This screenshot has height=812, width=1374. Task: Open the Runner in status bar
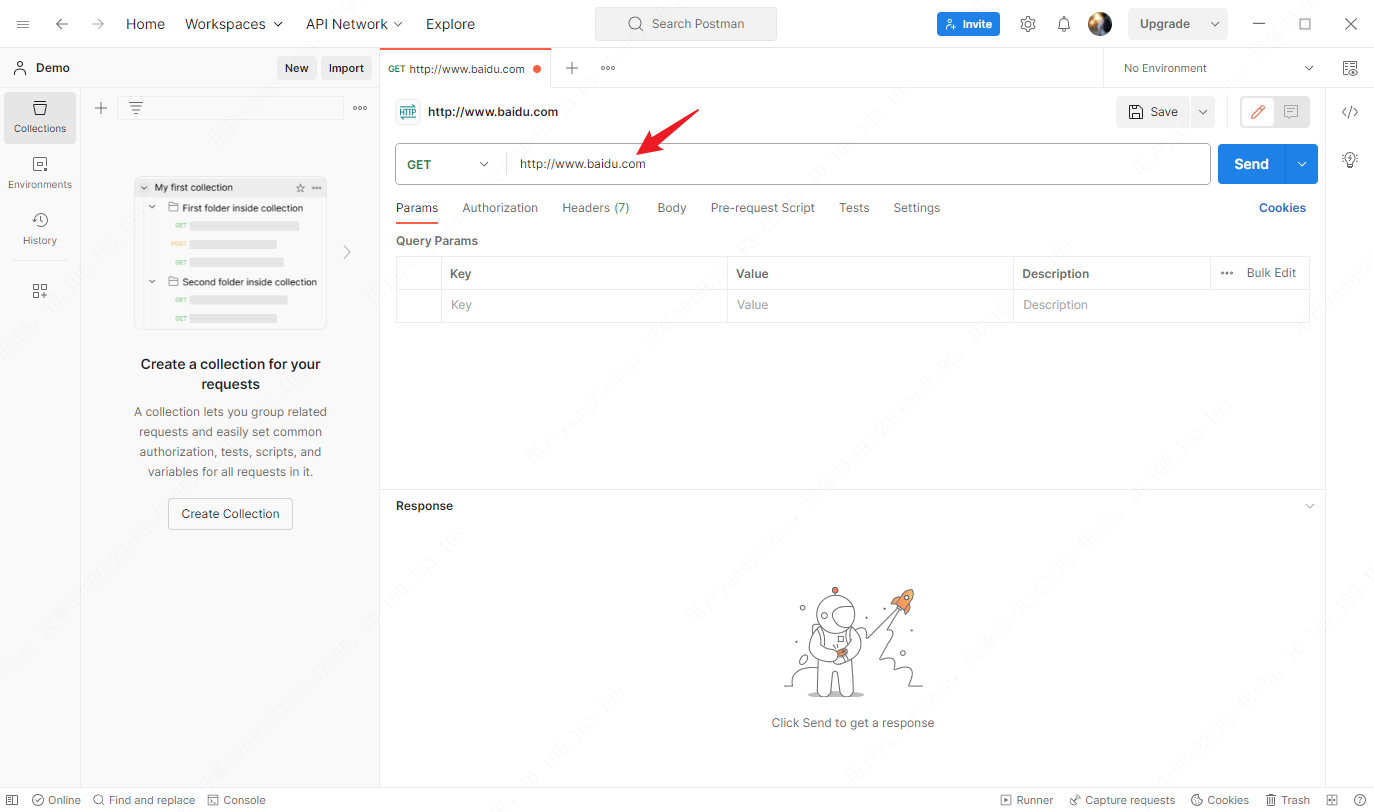pyautogui.click(x=1027, y=800)
